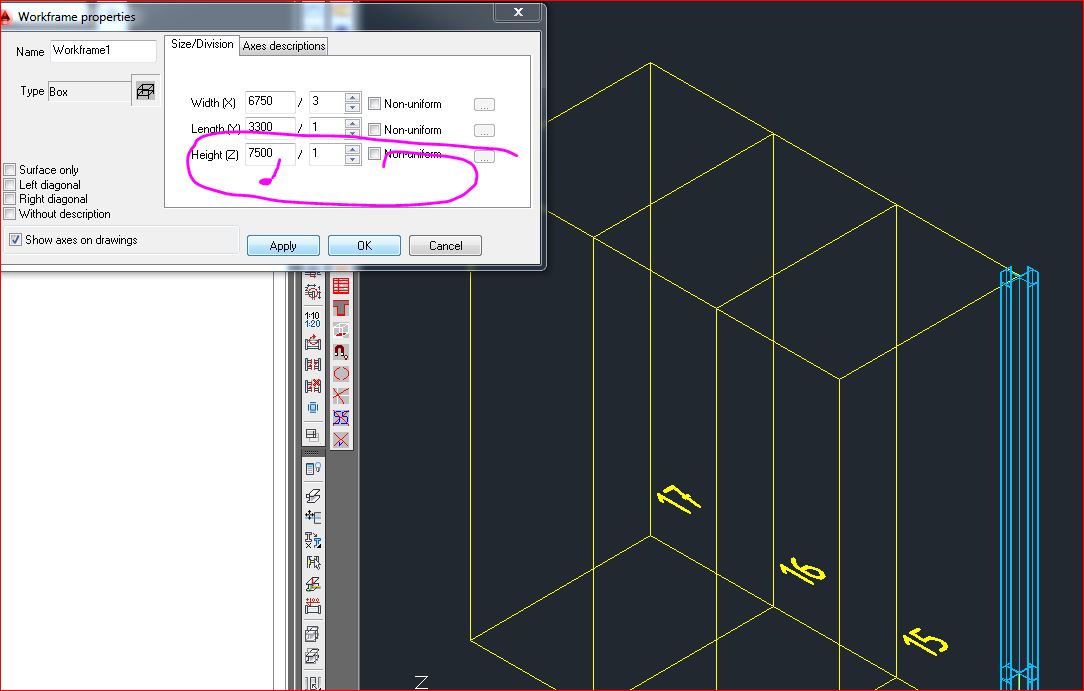
Task: Click the red grid table icon
Action: tap(340, 288)
